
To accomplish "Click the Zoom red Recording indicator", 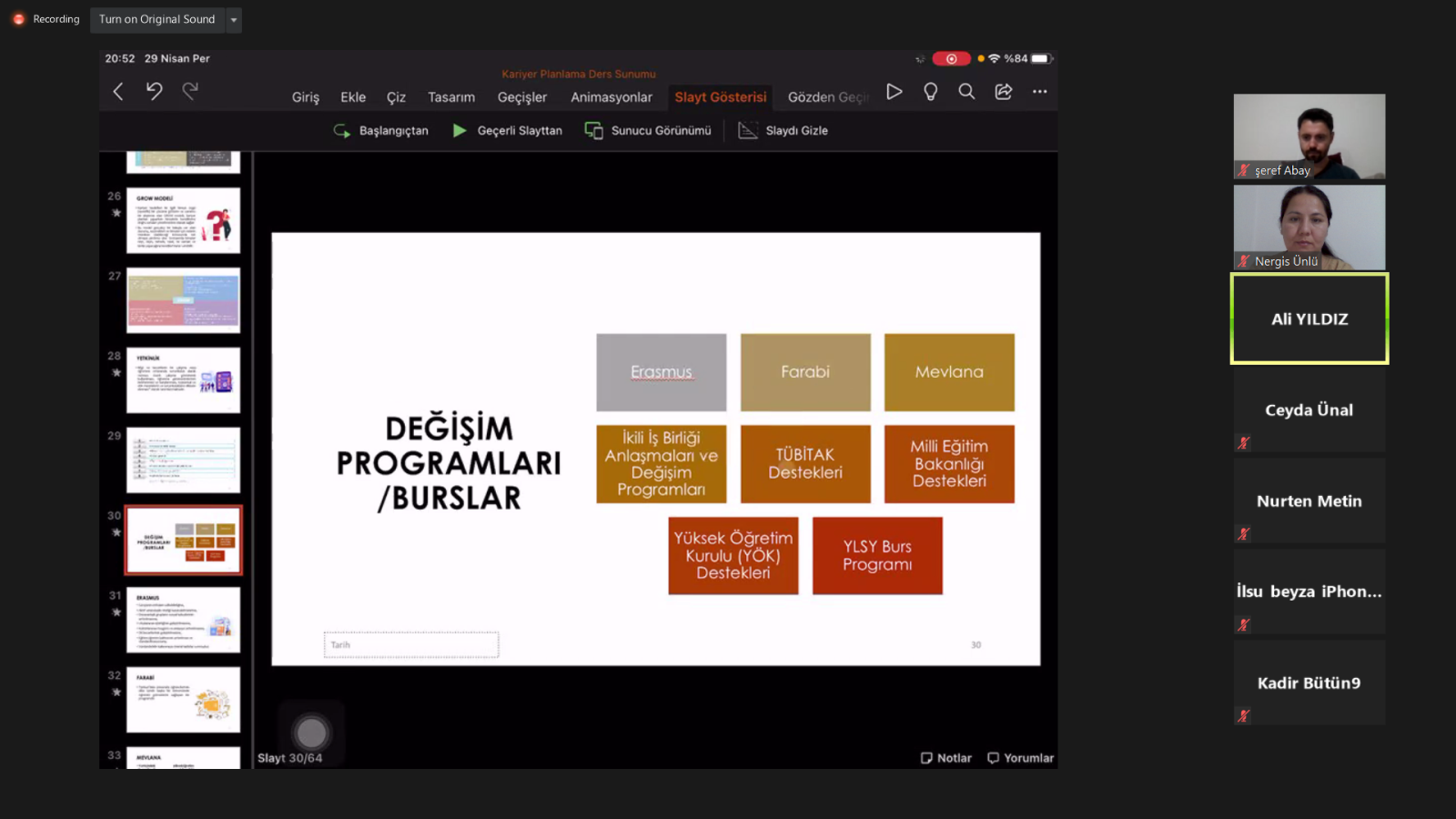I will tap(18, 19).
